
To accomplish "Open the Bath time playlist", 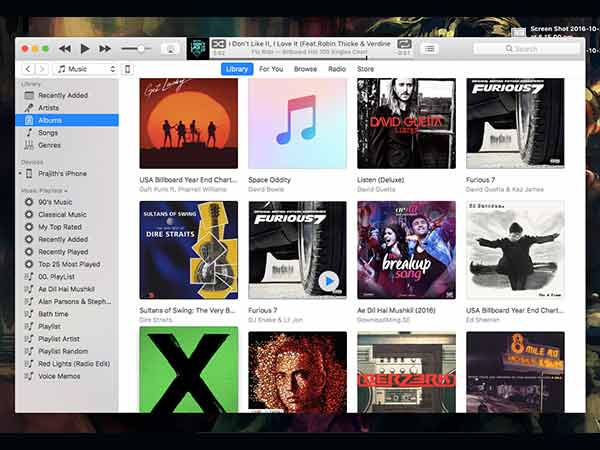I will (x=67, y=314).
